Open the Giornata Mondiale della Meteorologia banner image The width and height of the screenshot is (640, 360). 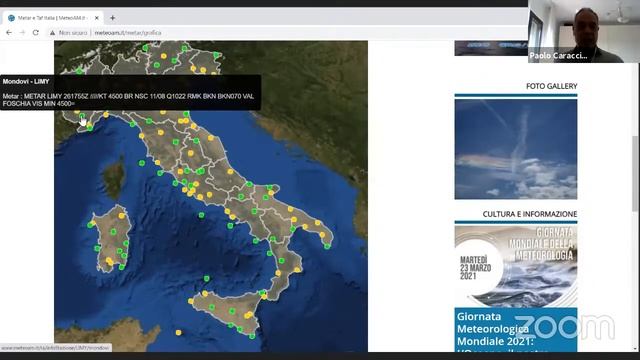[516, 267]
